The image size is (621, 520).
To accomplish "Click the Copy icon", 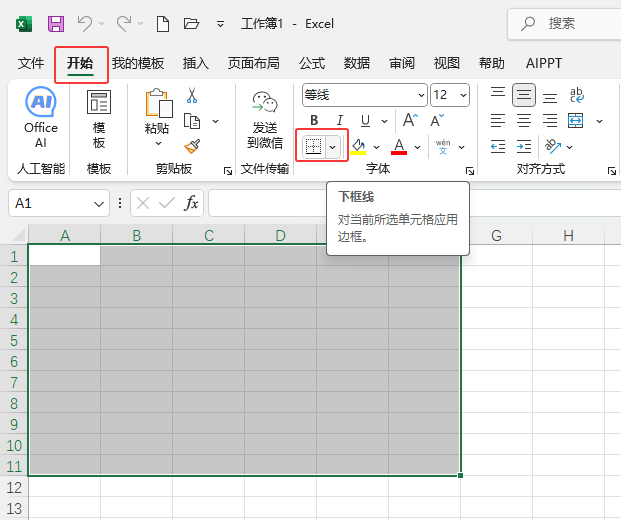I will coord(192,121).
